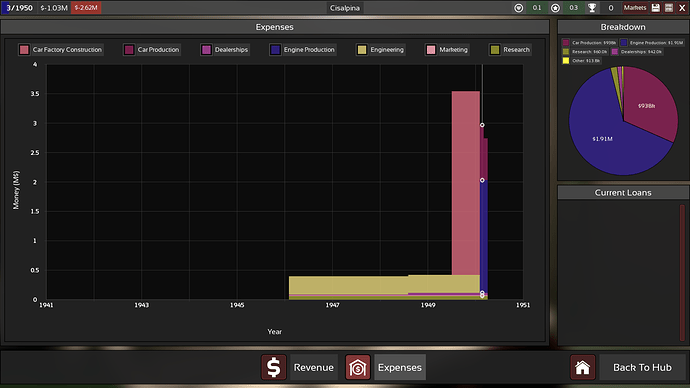This screenshot has width=690, height=388.
Task: Click the home icon beside Back To Hub
Action: (583, 367)
